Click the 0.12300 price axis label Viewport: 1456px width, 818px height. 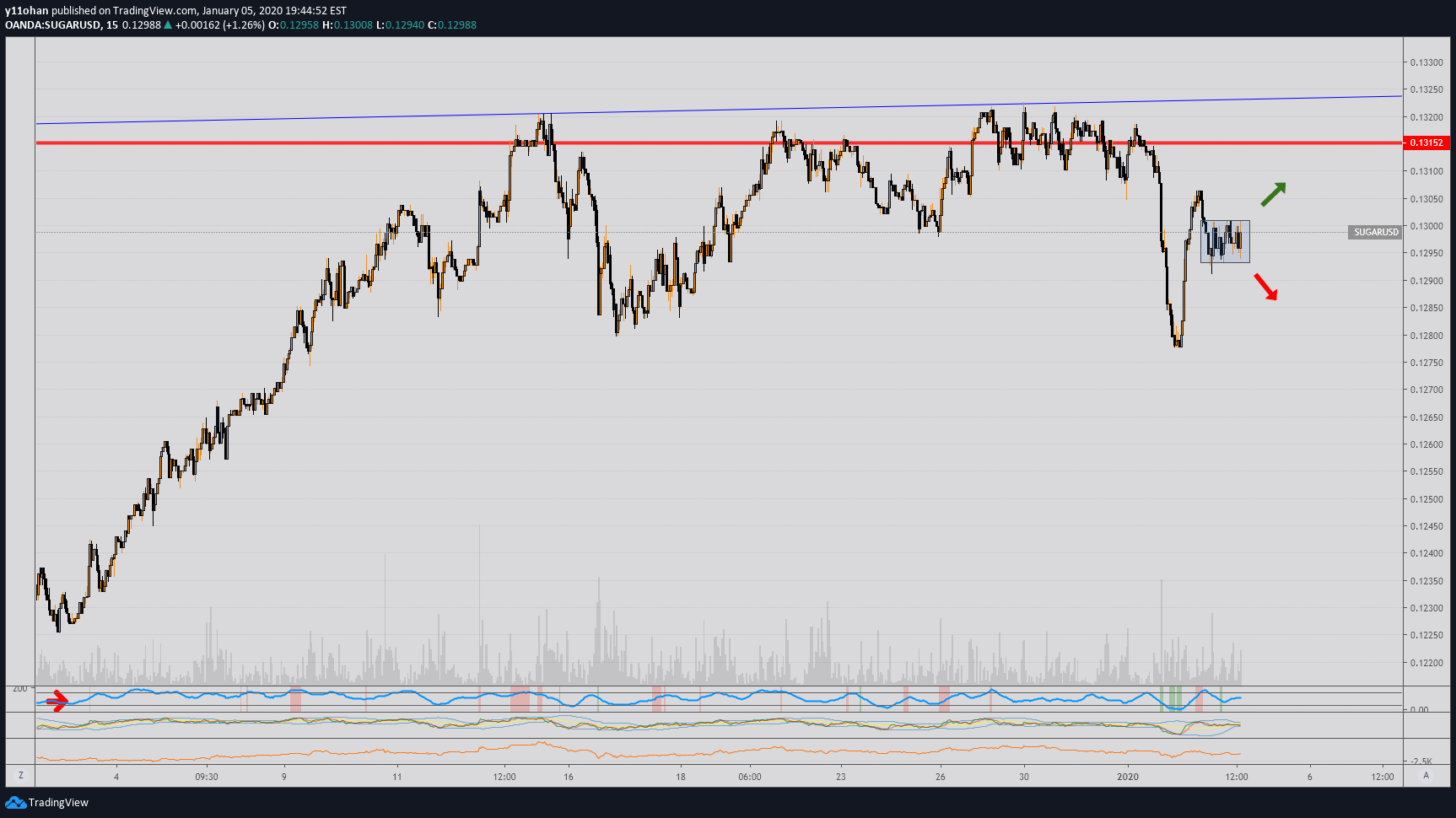point(1426,608)
